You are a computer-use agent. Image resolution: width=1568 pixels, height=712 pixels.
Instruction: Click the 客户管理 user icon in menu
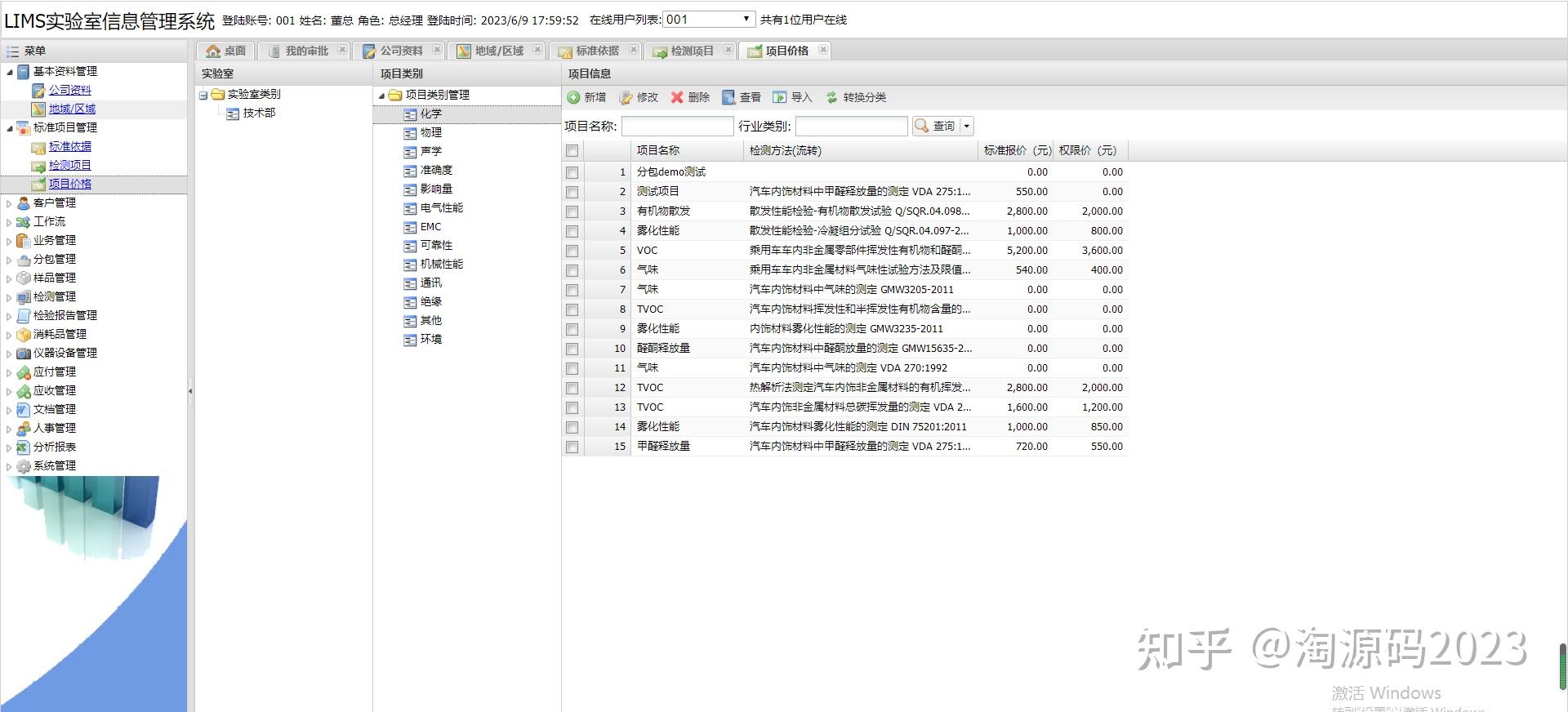coord(24,202)
